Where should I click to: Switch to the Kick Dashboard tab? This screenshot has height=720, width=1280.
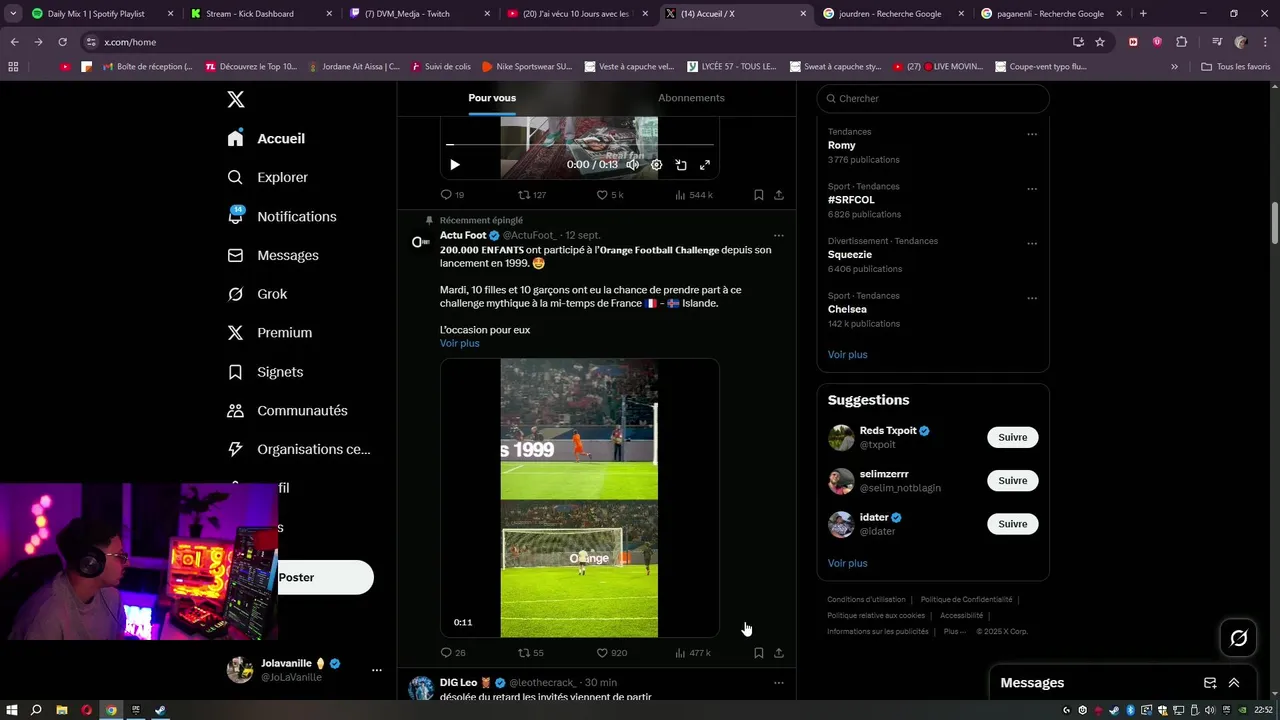(260, 14)
